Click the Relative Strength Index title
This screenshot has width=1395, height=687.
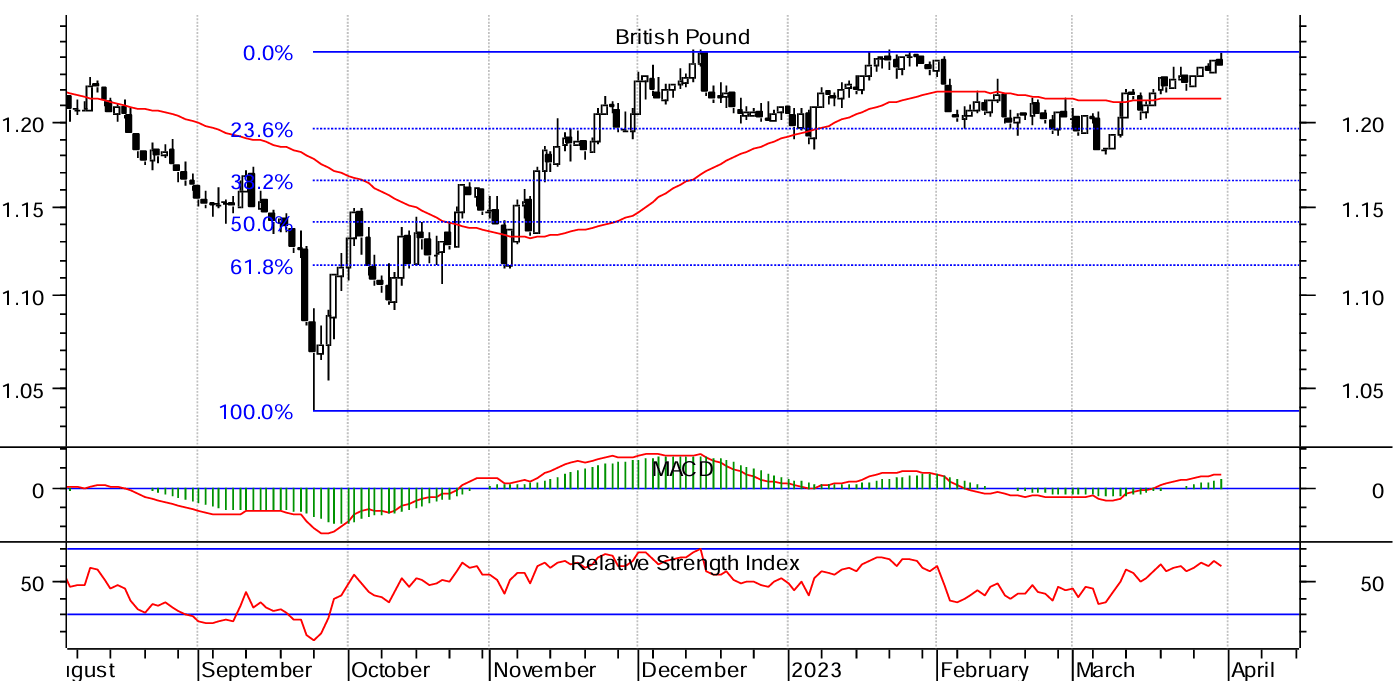685,563
